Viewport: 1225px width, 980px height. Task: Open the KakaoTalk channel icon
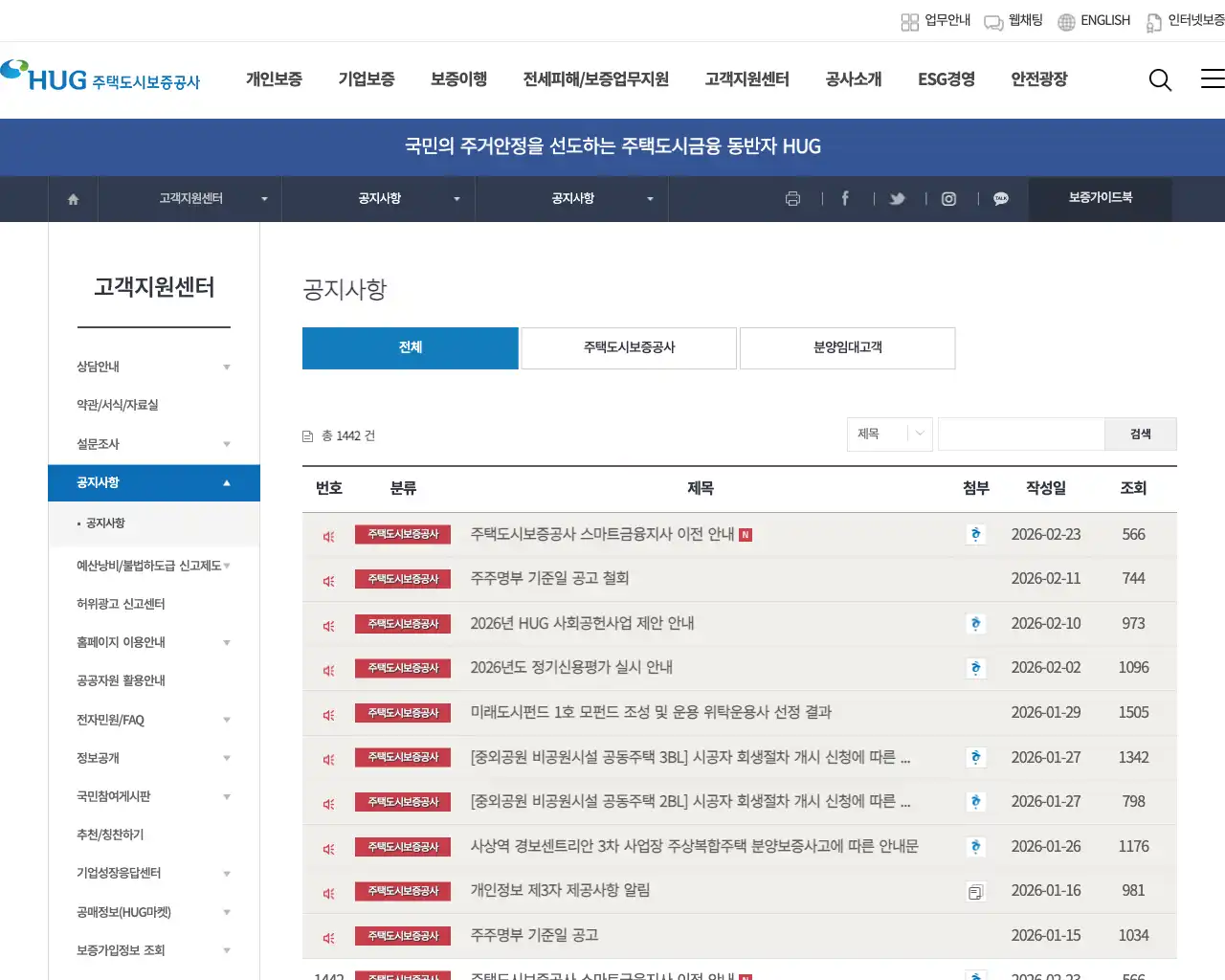[x=1000, y=199]
